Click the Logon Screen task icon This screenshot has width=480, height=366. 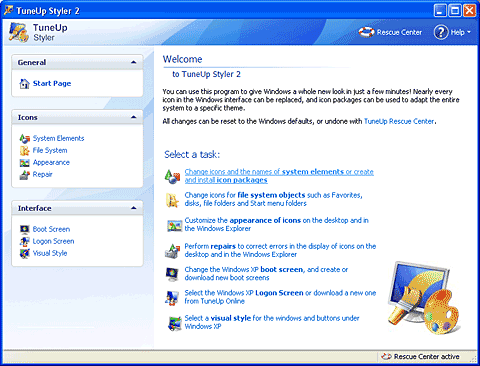(172, 298)
